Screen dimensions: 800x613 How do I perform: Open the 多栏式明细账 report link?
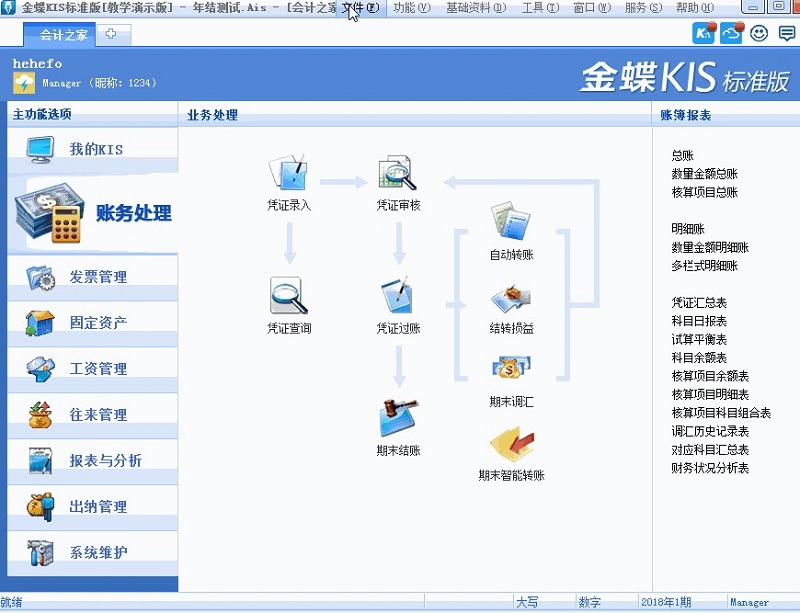[x=704, y=266]
